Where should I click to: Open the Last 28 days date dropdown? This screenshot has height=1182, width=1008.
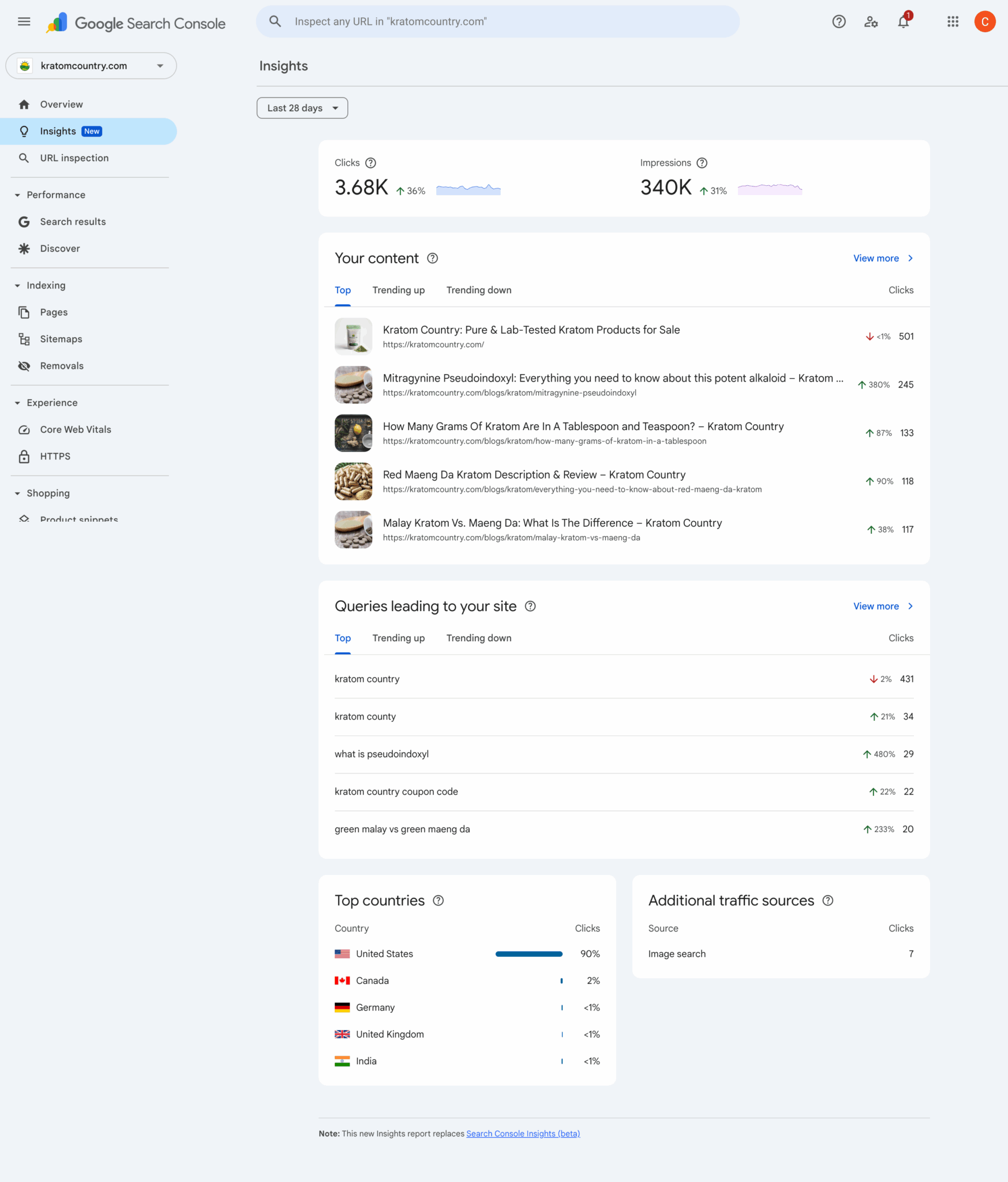302,108
